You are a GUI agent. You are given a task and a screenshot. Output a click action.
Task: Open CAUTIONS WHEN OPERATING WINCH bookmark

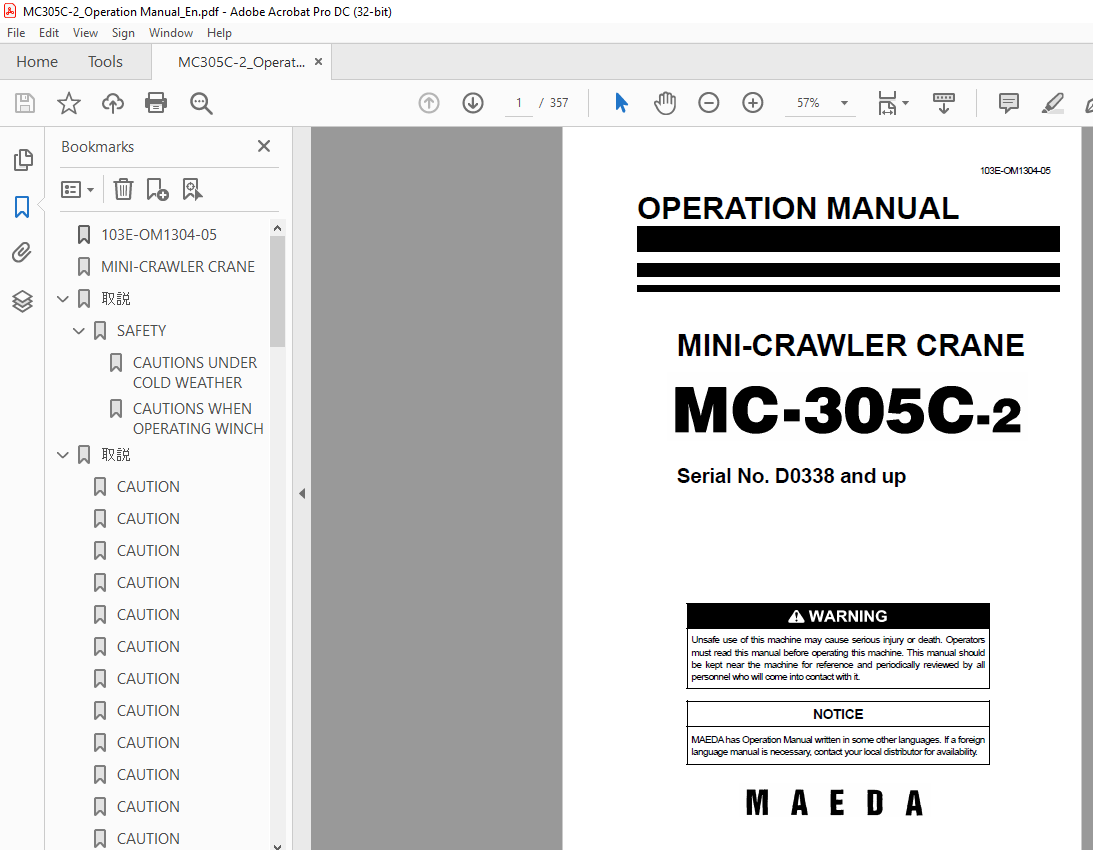point(198,419)
